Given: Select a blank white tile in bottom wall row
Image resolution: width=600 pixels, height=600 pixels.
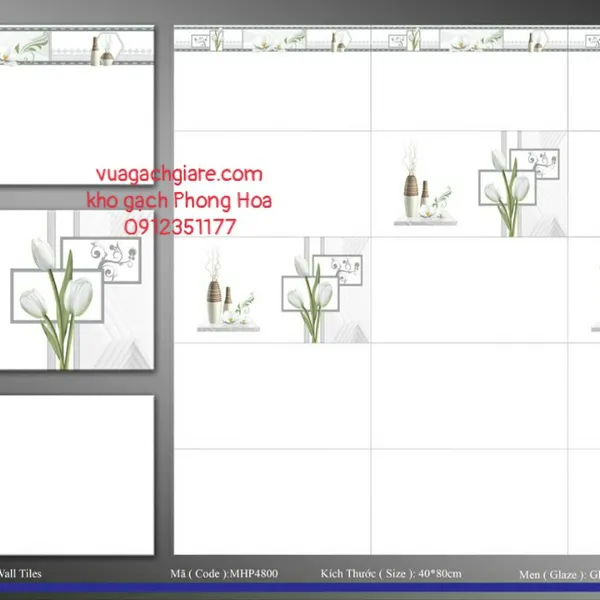Looking at the screenshot, I should tap(272, 500).
